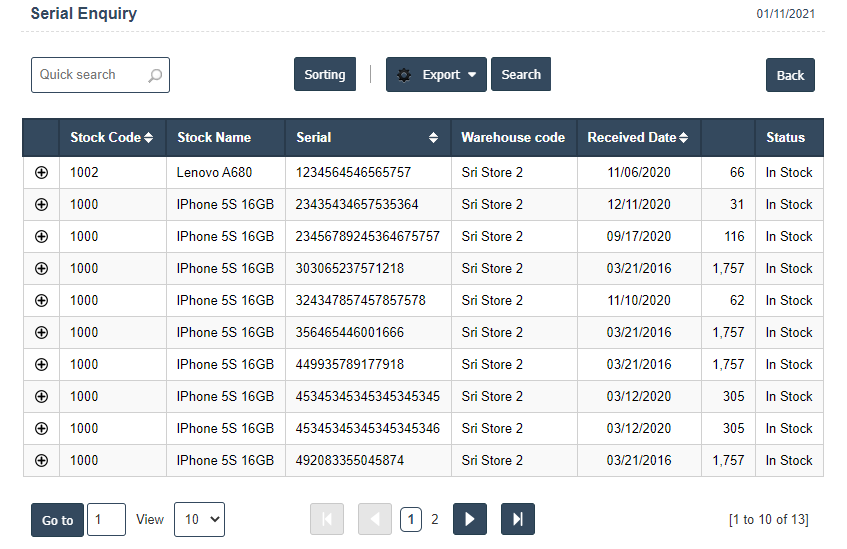Viewport: 847px width, 549px height.
Task: Expand row with serial 23435434657535364
Action: (41, 204)
